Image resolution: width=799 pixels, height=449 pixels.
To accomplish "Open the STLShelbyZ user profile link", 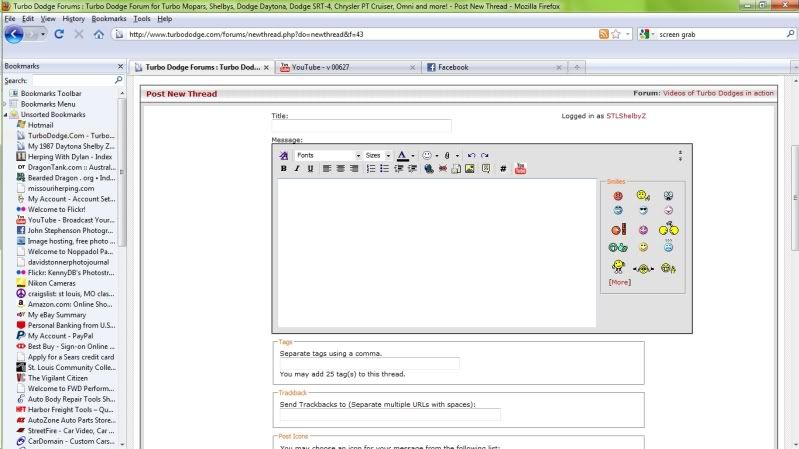I will pos(626,116).
